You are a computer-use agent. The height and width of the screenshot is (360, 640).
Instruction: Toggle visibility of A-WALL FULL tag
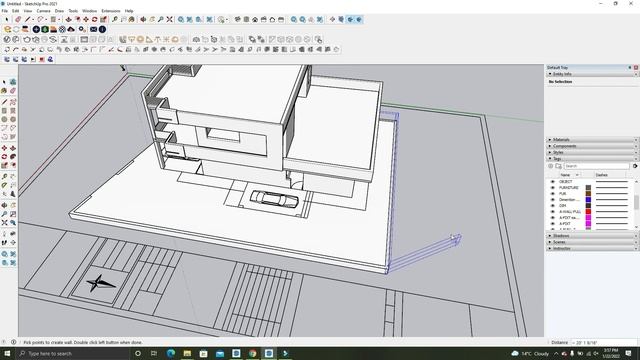pyautogui.click(x=553, y=212)
